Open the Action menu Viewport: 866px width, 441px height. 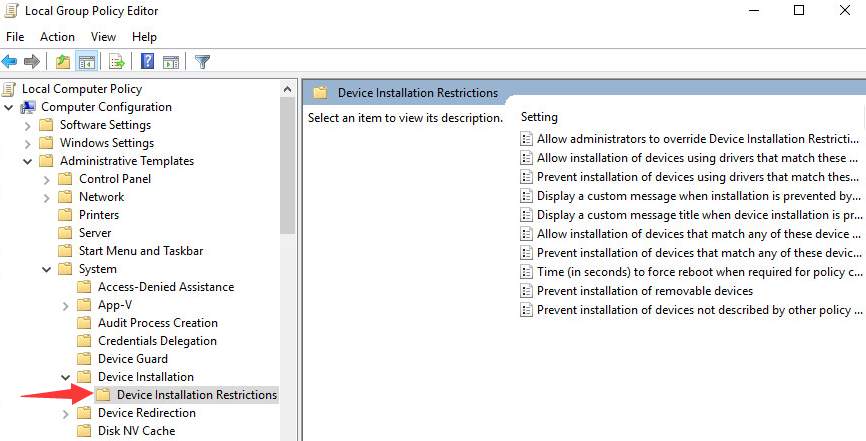[x=57, y=37]
